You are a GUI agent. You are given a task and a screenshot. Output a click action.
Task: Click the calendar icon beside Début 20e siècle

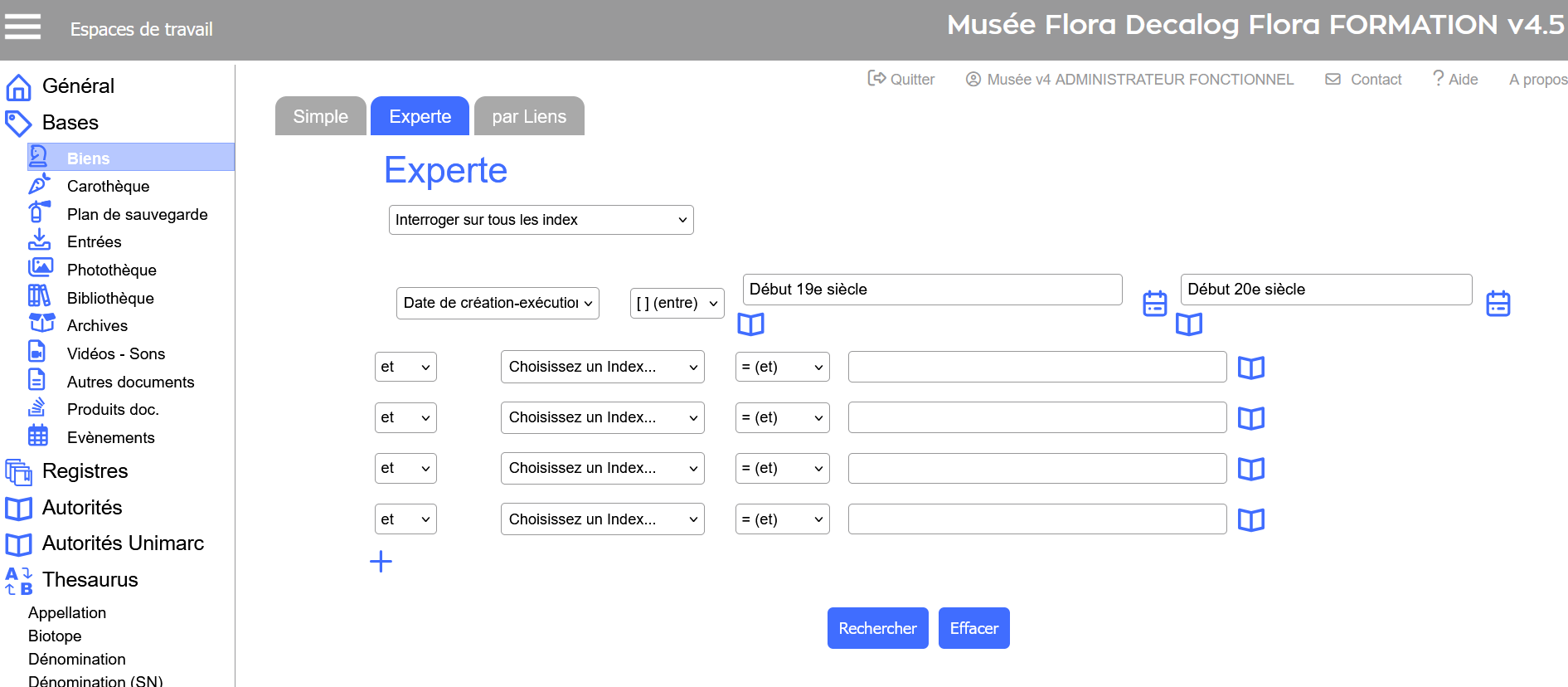pyautogui.click(x=1498, y=304)
